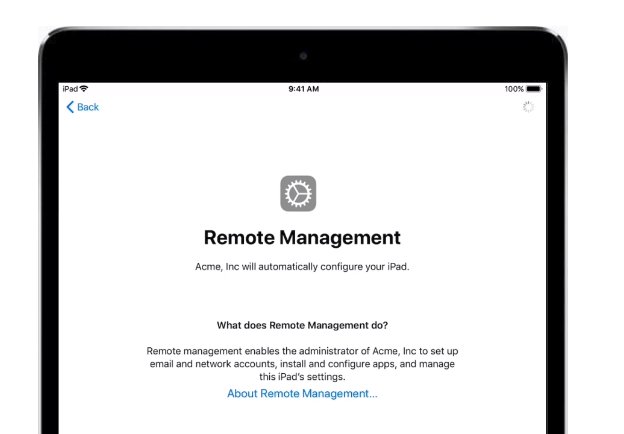Image resolution: width=624 pixels, height=434 pixels.
Task: Click blank area below the About link
Action: [x=302, y=420]
